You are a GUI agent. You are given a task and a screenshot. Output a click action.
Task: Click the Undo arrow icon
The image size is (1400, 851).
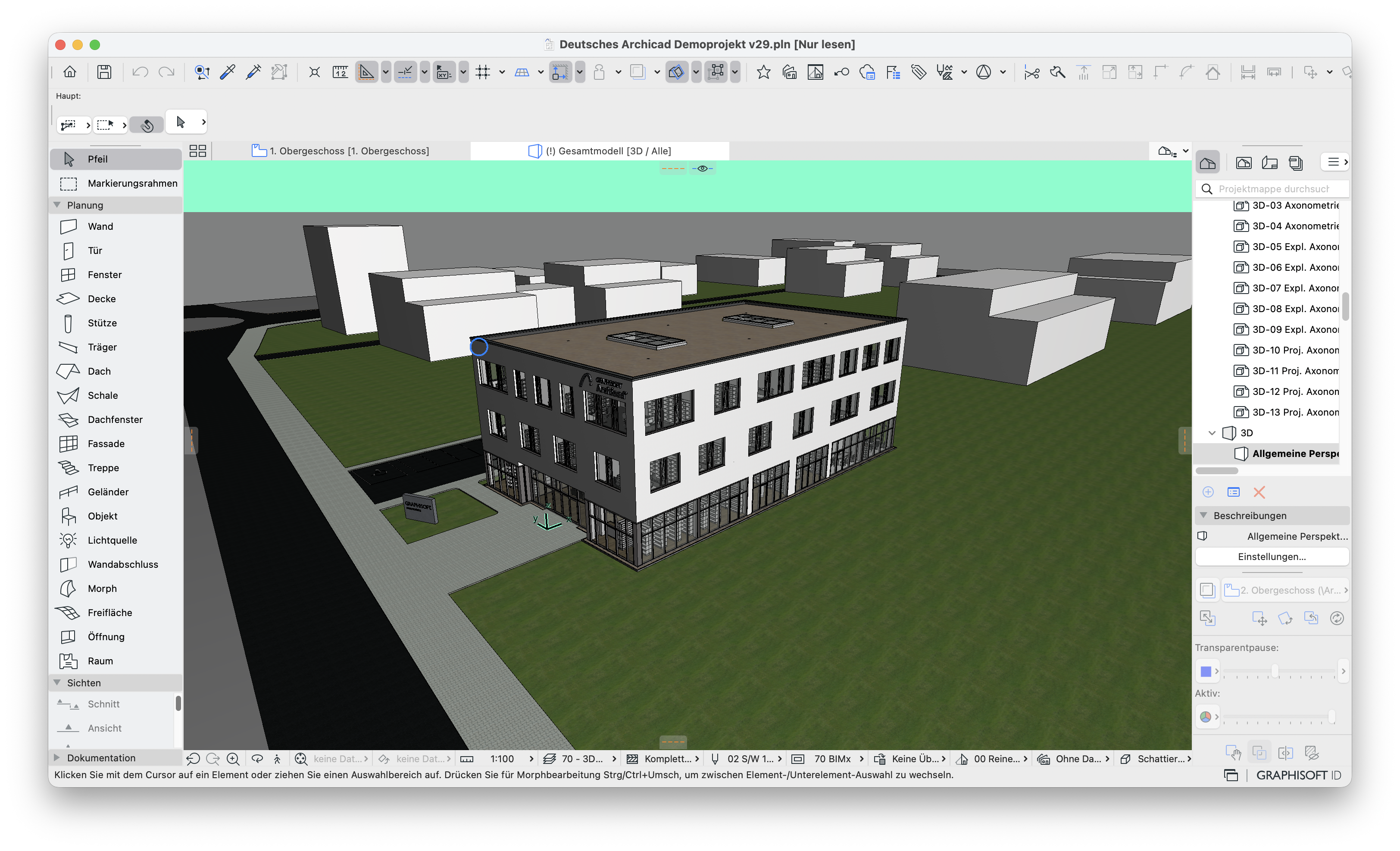(140, 72)
